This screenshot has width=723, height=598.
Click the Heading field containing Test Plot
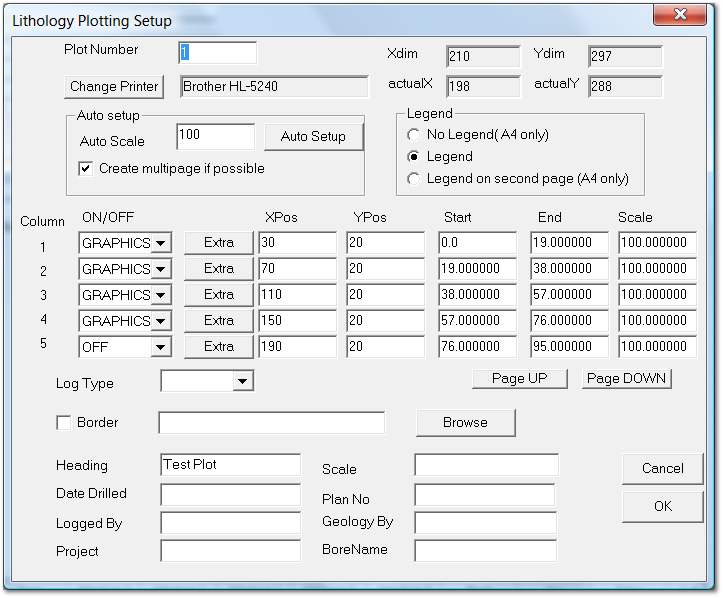[230, 465]
